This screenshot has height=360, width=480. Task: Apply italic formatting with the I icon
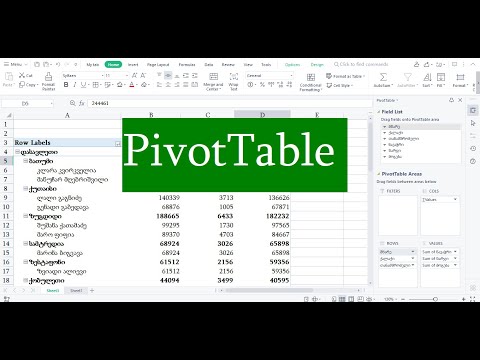75,85
